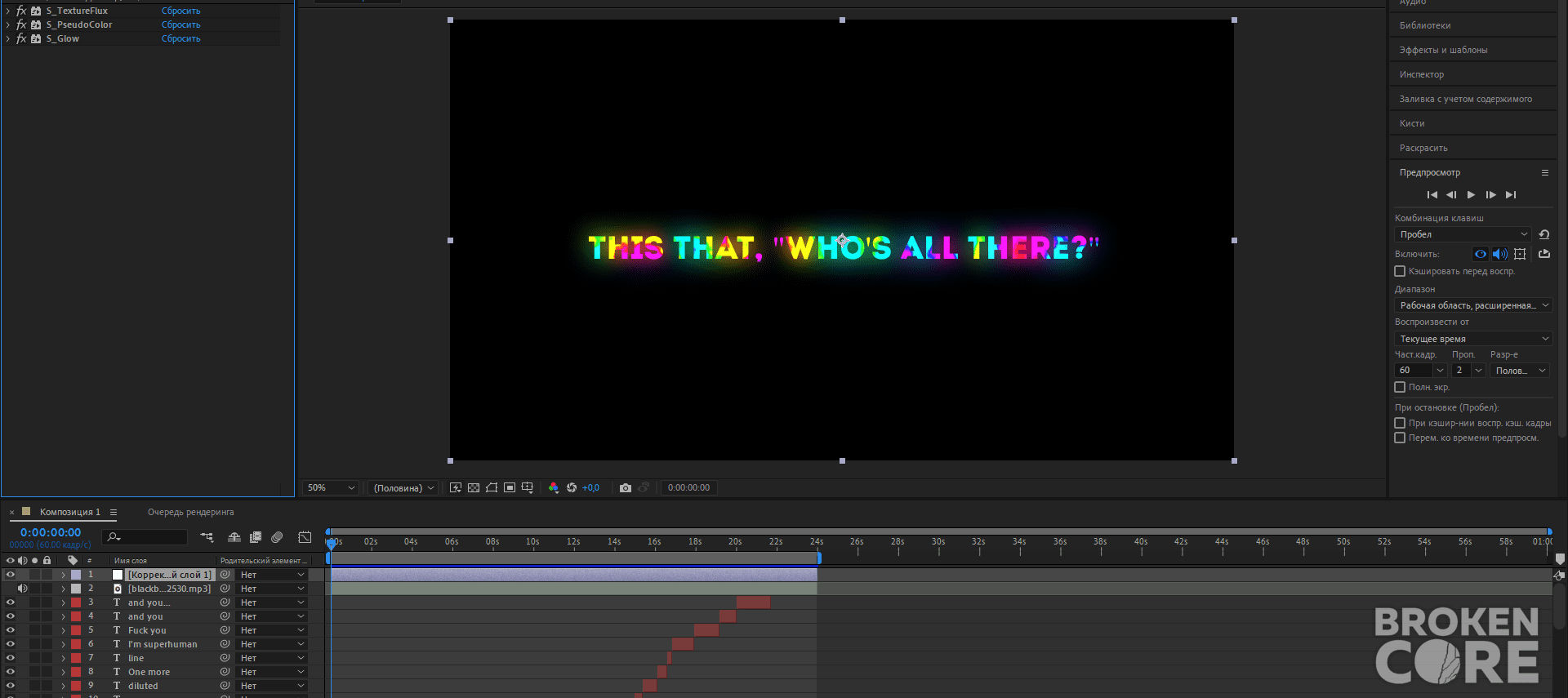
Task: Enable 'При кэшир-нии воспр. кэш. кадры' checkbox
Action: click(1400, 423)
